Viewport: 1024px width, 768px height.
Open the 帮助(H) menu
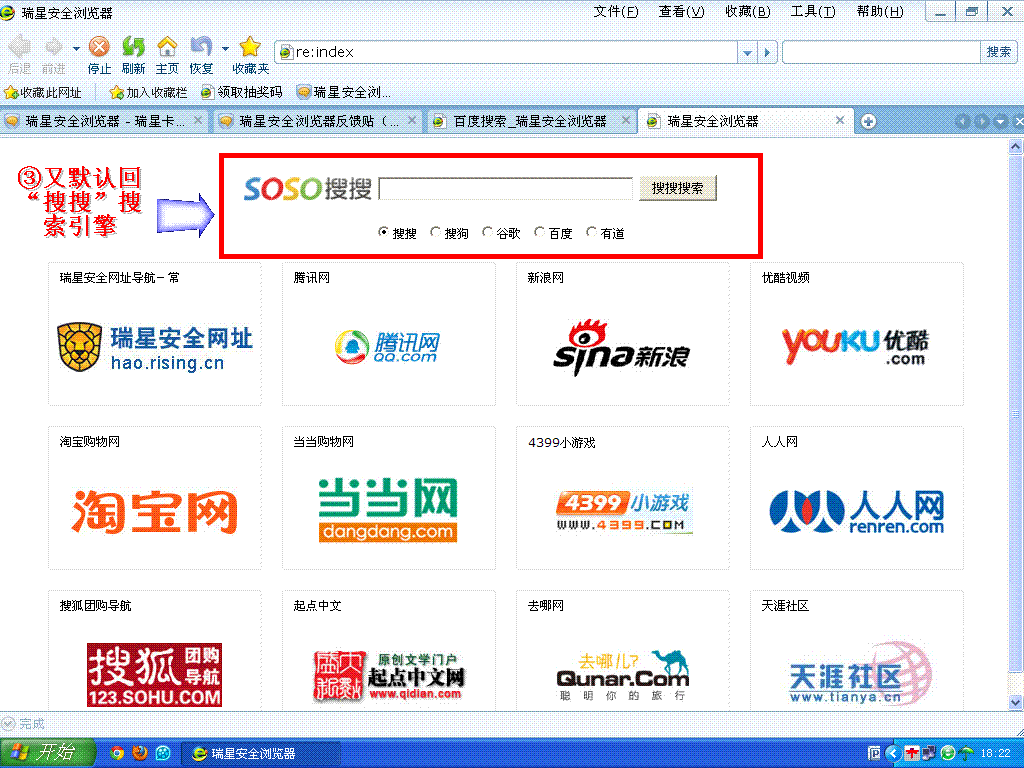880,12
